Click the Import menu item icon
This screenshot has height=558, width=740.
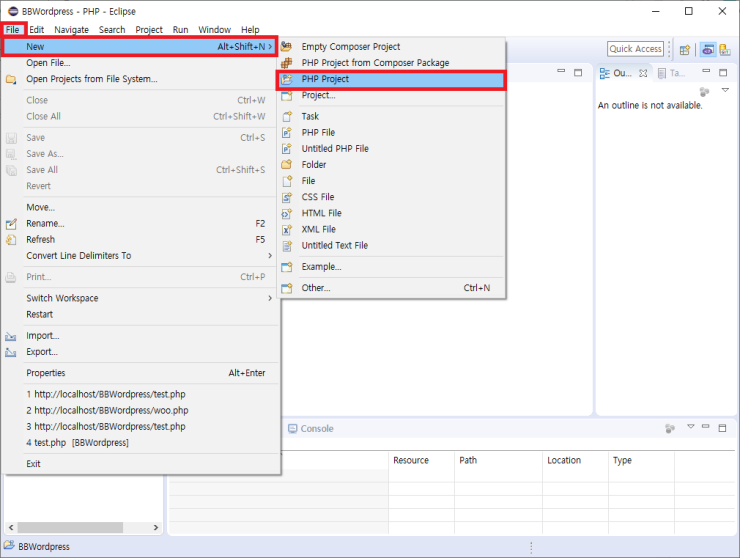[x=11, y=336]
